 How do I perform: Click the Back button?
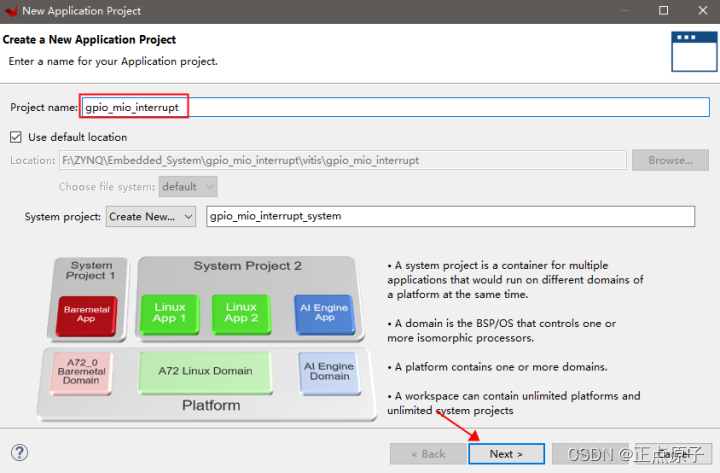tap(428, 454)
